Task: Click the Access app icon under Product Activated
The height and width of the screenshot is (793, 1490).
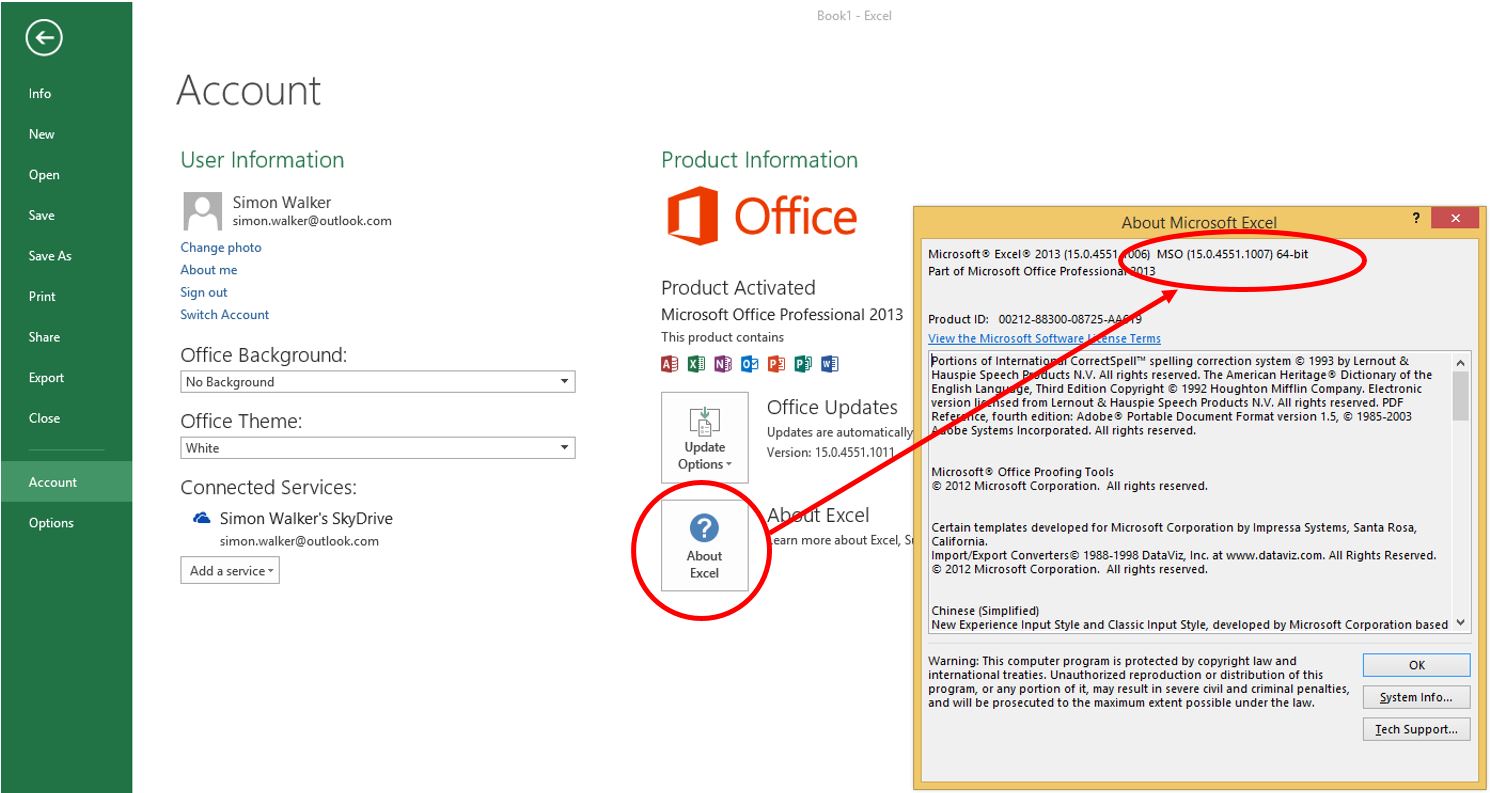Action: tap(670, 364)
